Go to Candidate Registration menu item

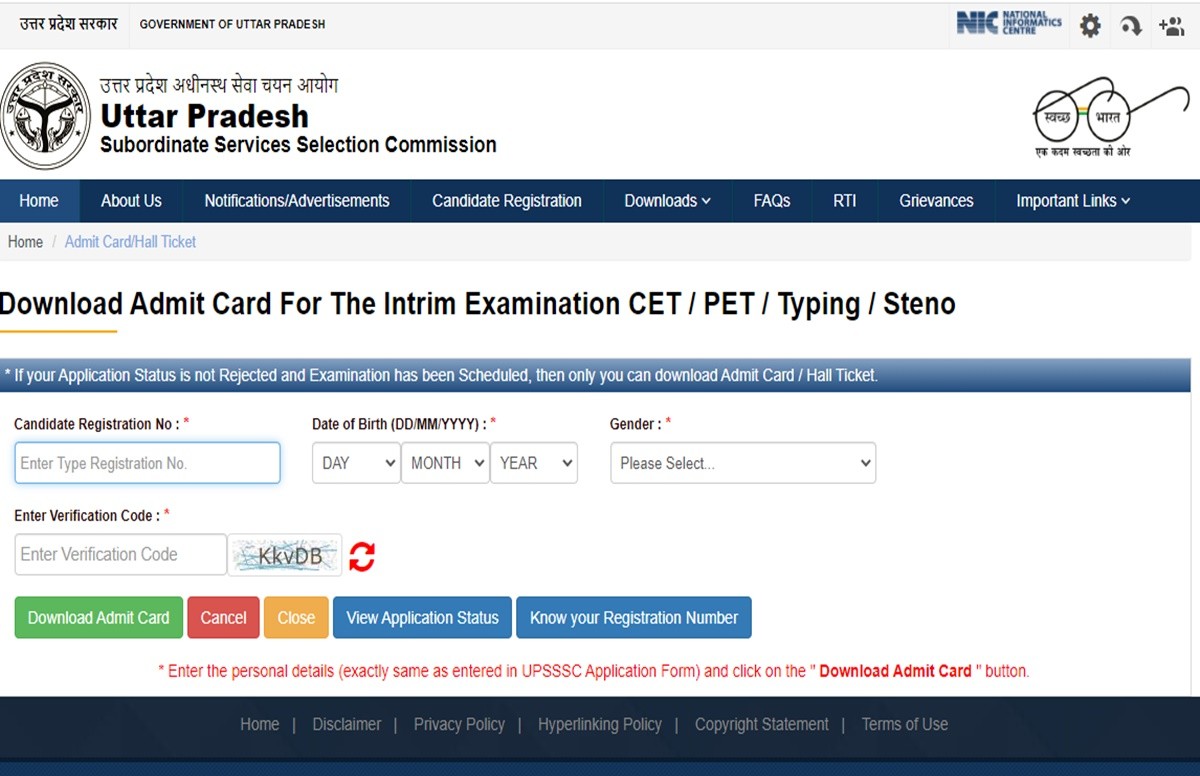point(507,201)
